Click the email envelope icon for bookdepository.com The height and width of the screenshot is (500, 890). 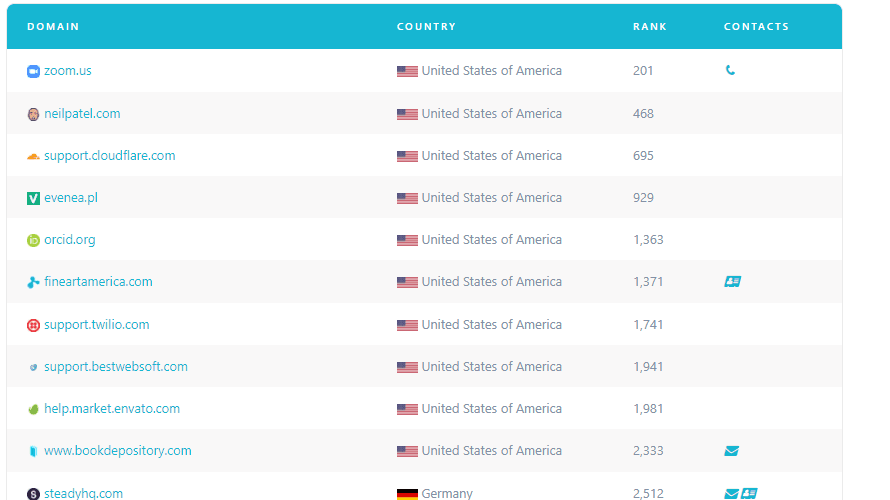(x=732, y=451)
